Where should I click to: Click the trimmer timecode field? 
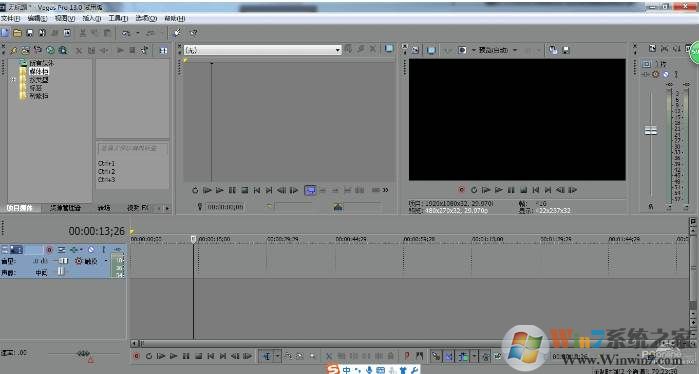pyautogui.click(x=225, y=207)
